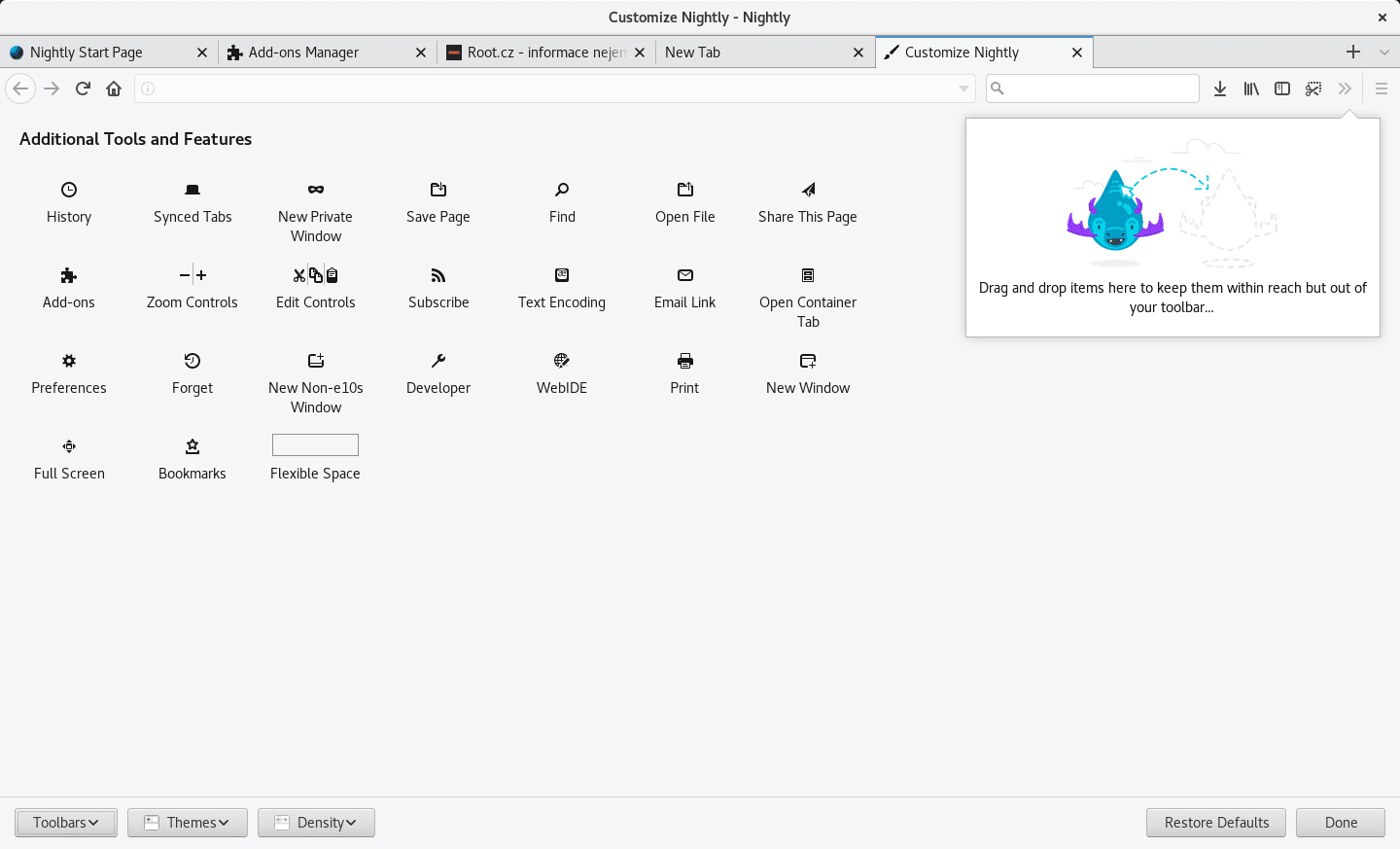Open the Density dropdown

click(x=316, y=822)
